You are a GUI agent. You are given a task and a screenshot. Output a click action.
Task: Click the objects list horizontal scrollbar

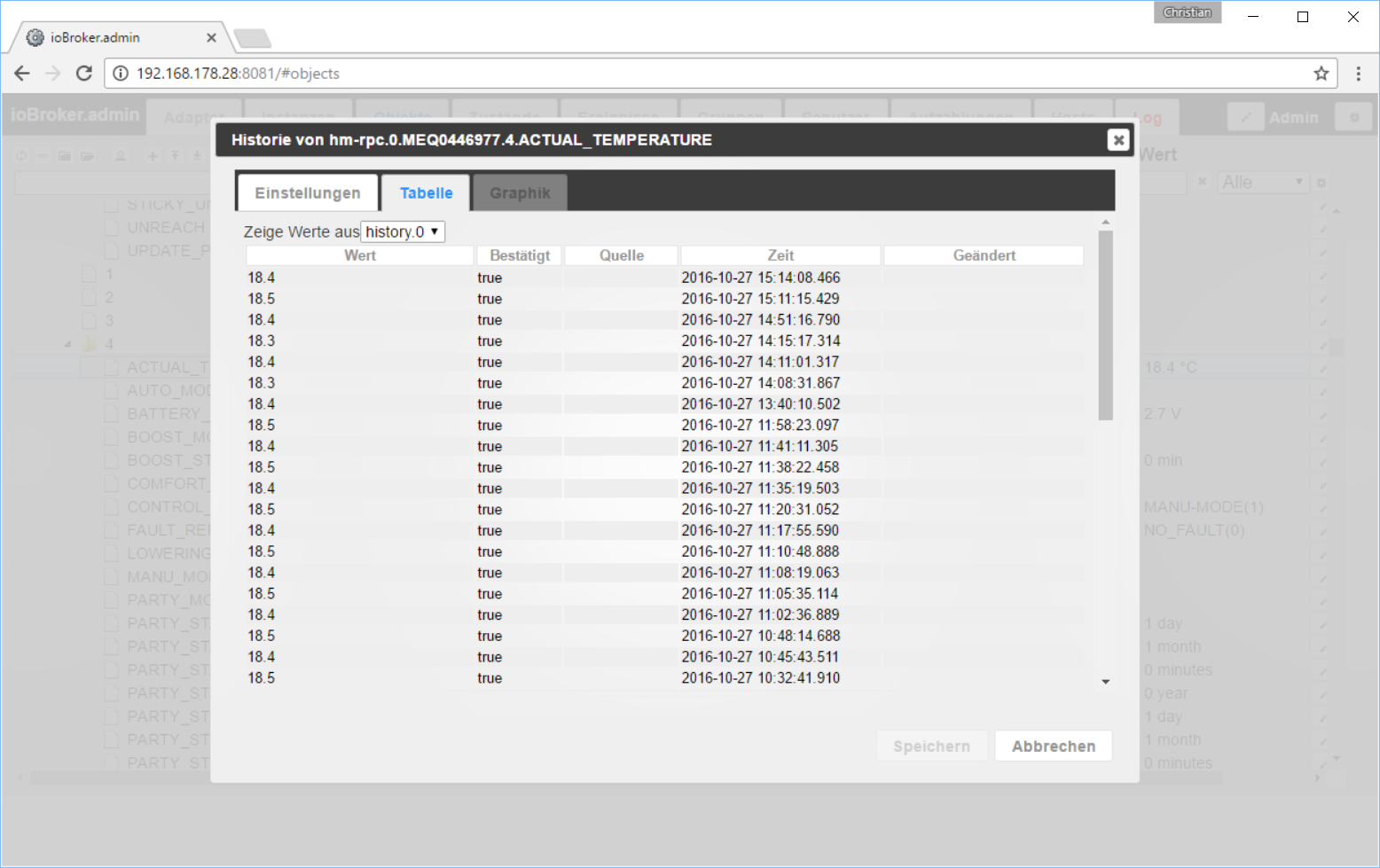pos(625,778)
